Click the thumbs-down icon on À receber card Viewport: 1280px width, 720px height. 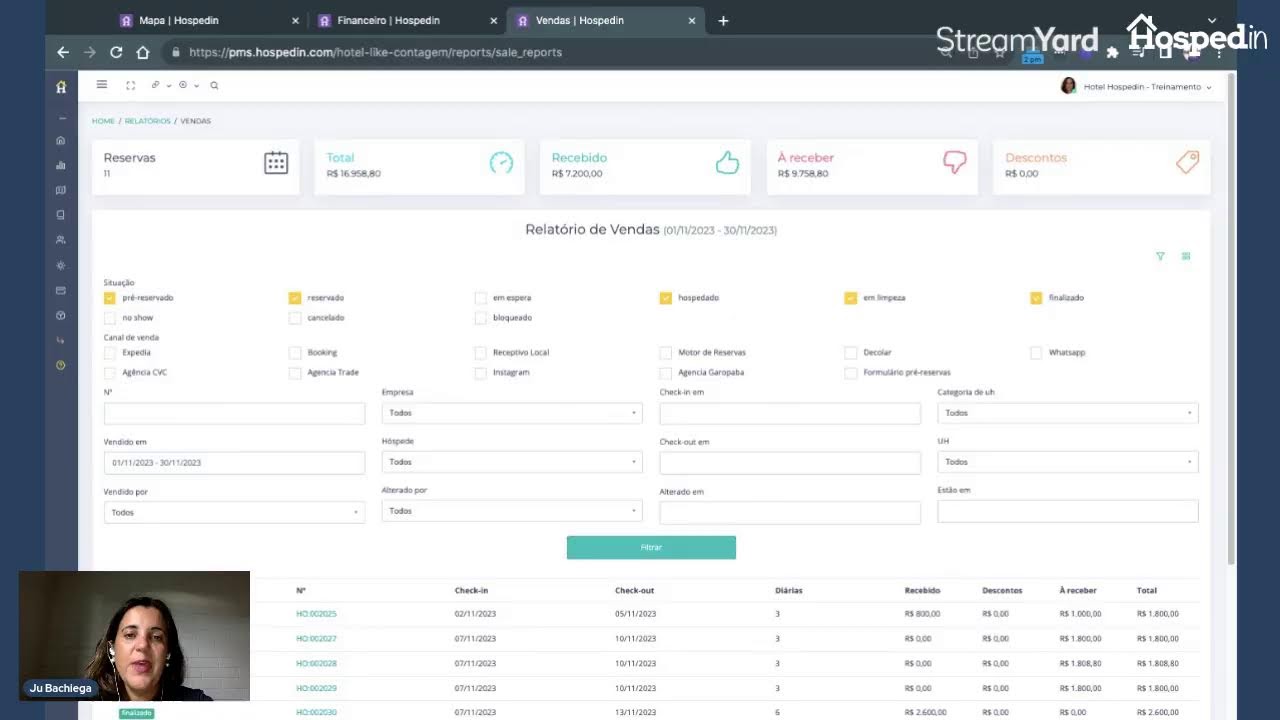[x=955, y=163]
